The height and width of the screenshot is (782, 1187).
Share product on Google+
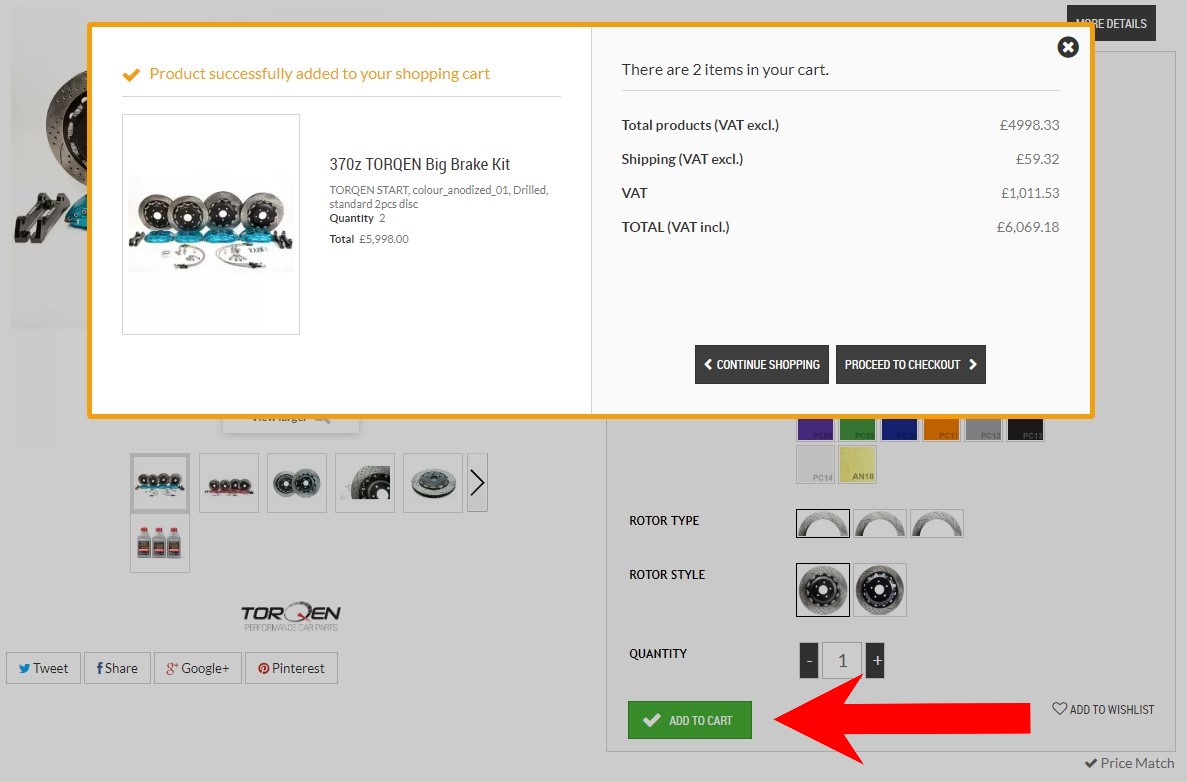coord(198,668)
